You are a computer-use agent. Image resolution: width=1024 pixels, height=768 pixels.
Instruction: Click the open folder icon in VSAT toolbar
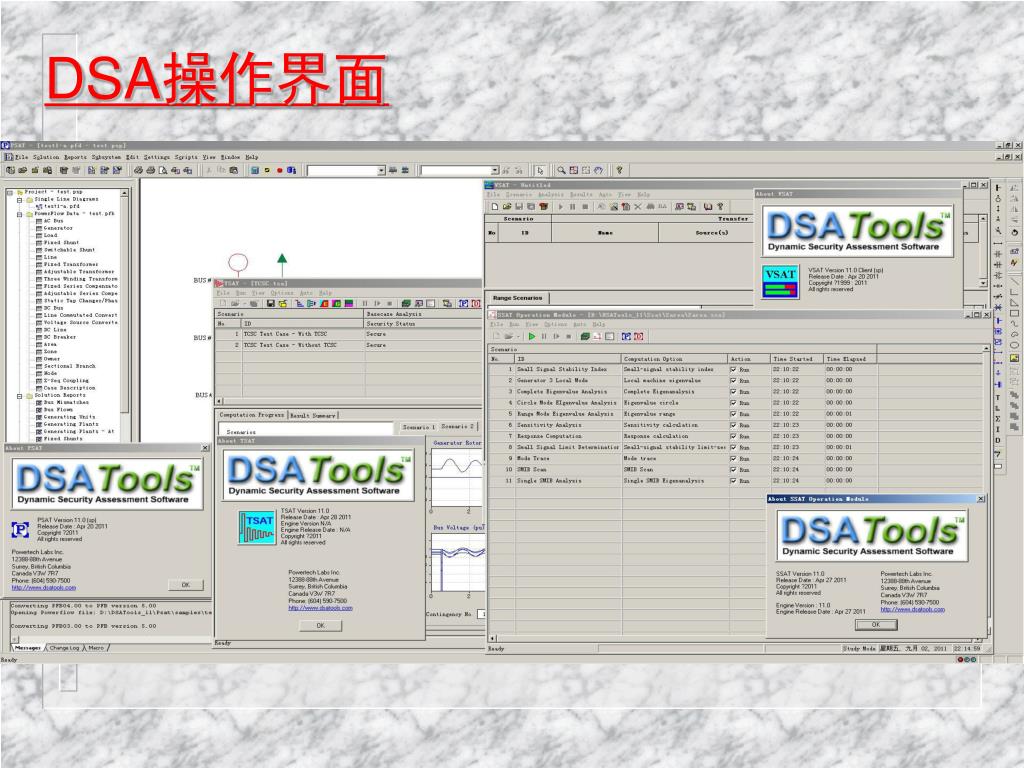click(x=507, y=207)
